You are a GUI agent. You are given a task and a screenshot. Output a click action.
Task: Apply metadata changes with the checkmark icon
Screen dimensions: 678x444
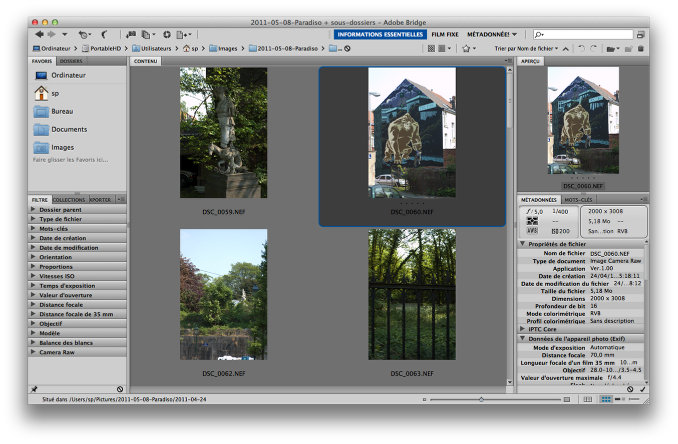[643, 388]
